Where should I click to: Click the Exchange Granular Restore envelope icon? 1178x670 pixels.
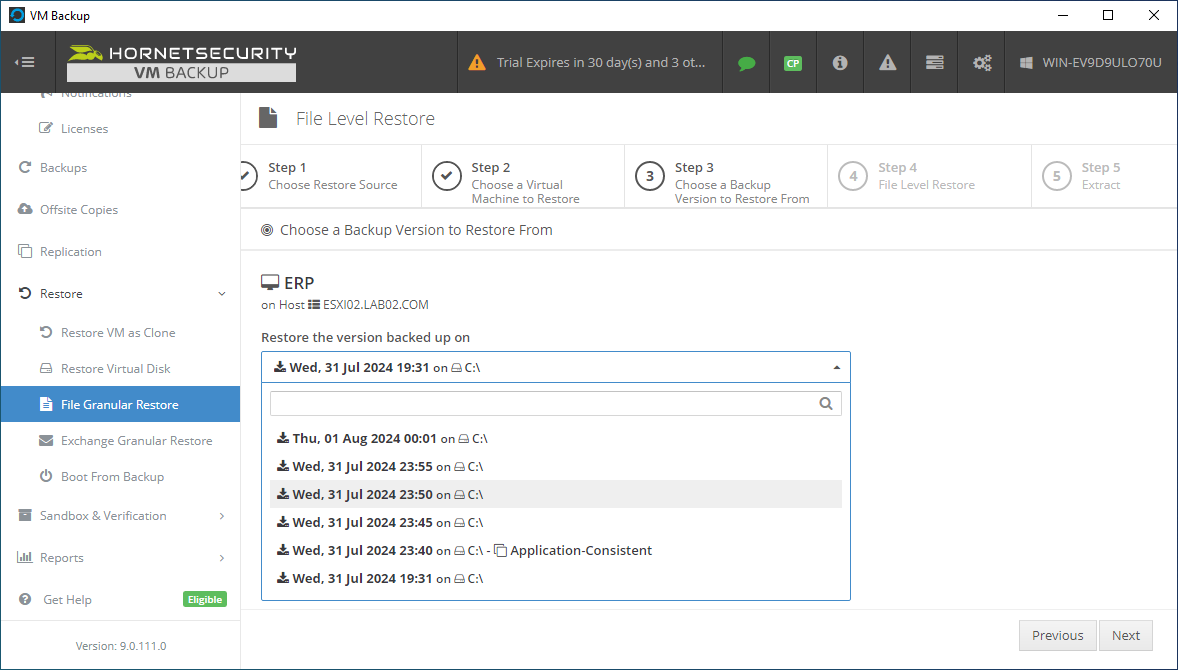[46, 440]
